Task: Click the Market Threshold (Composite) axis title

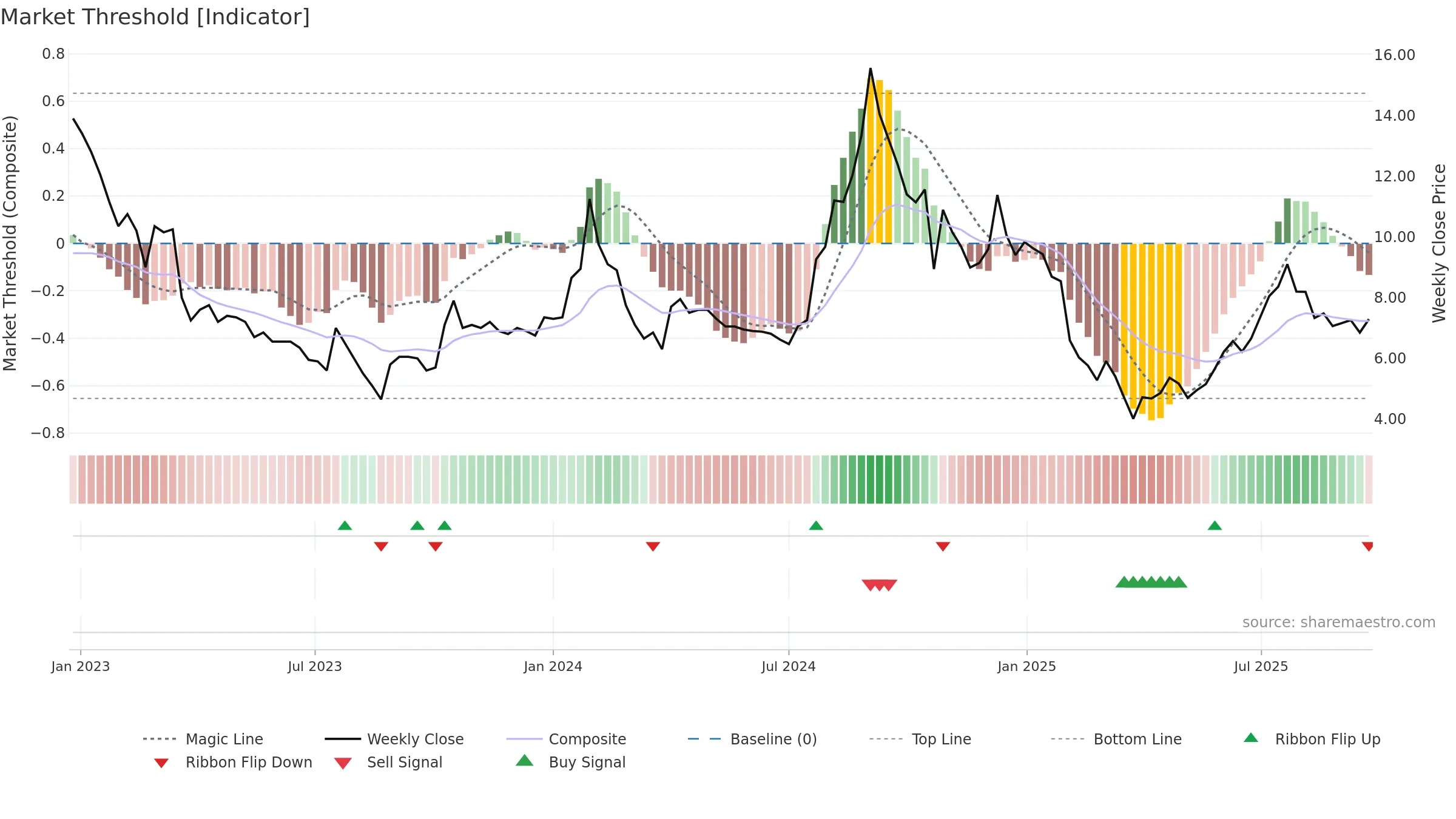Action: (10, 243)
